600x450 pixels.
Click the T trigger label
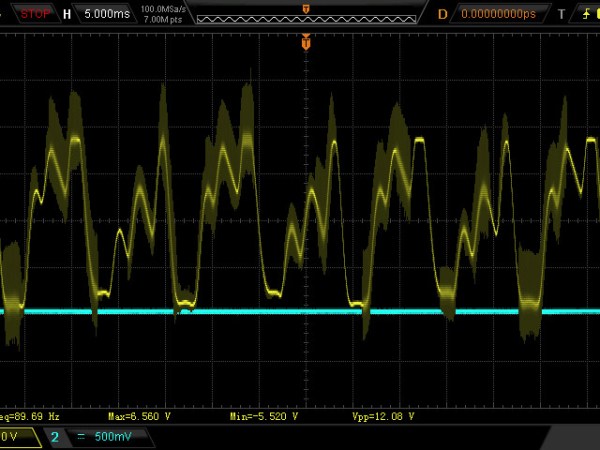pos(561,15)
